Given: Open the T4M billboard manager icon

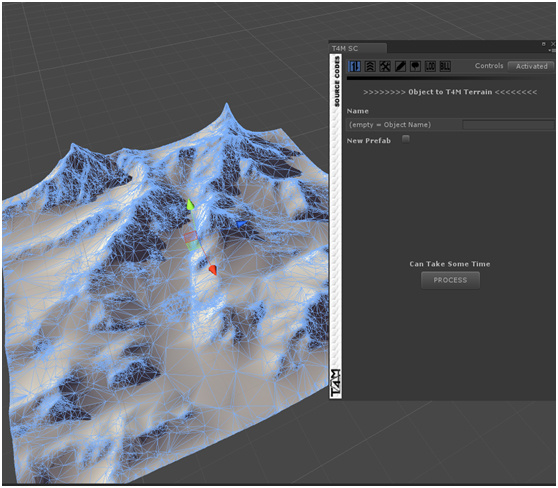Looking at the screenshot, I should click(x=445, y=66).
